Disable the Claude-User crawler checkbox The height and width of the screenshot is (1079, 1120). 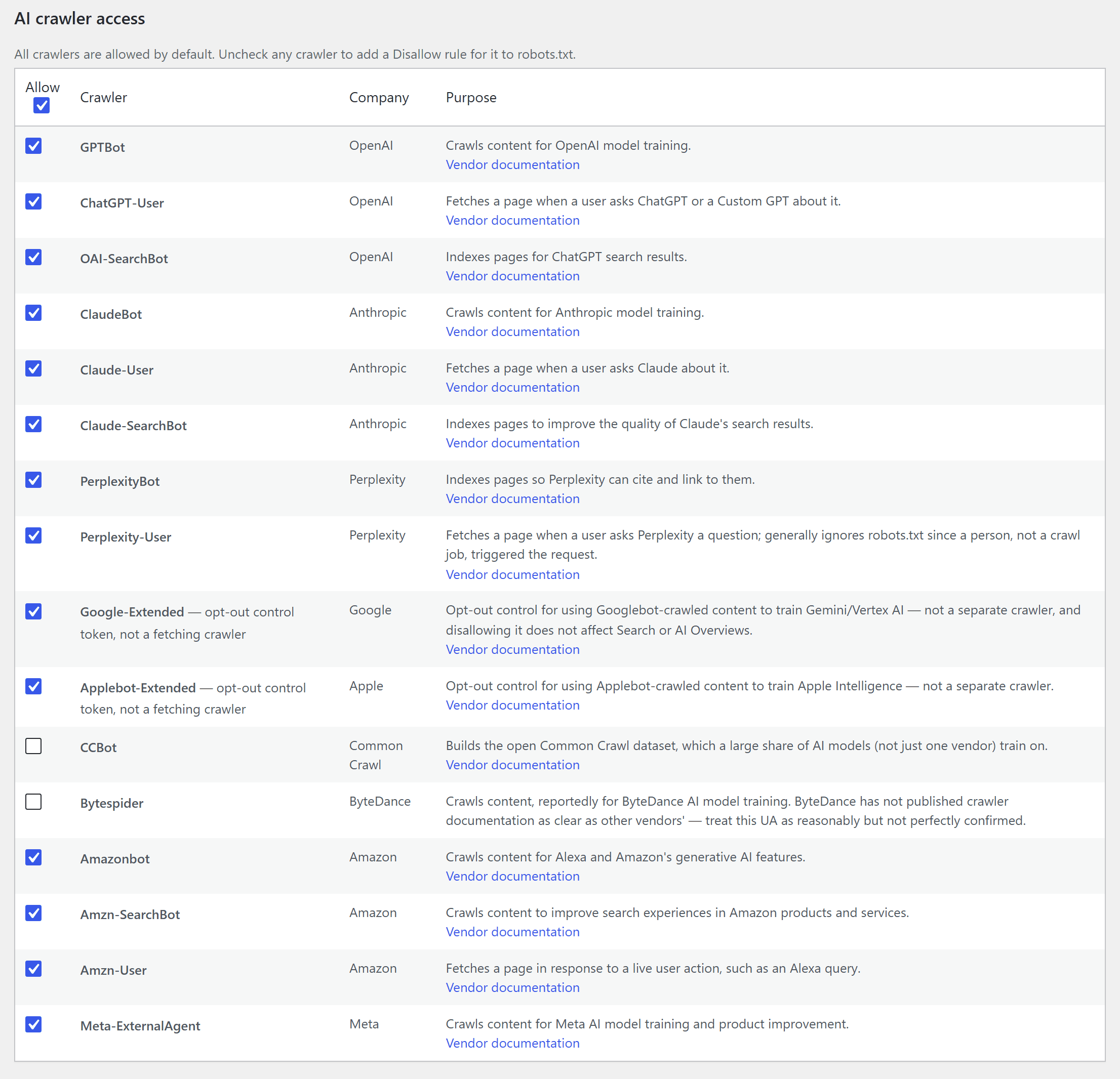pyautogui.click(x=34, y=368)
